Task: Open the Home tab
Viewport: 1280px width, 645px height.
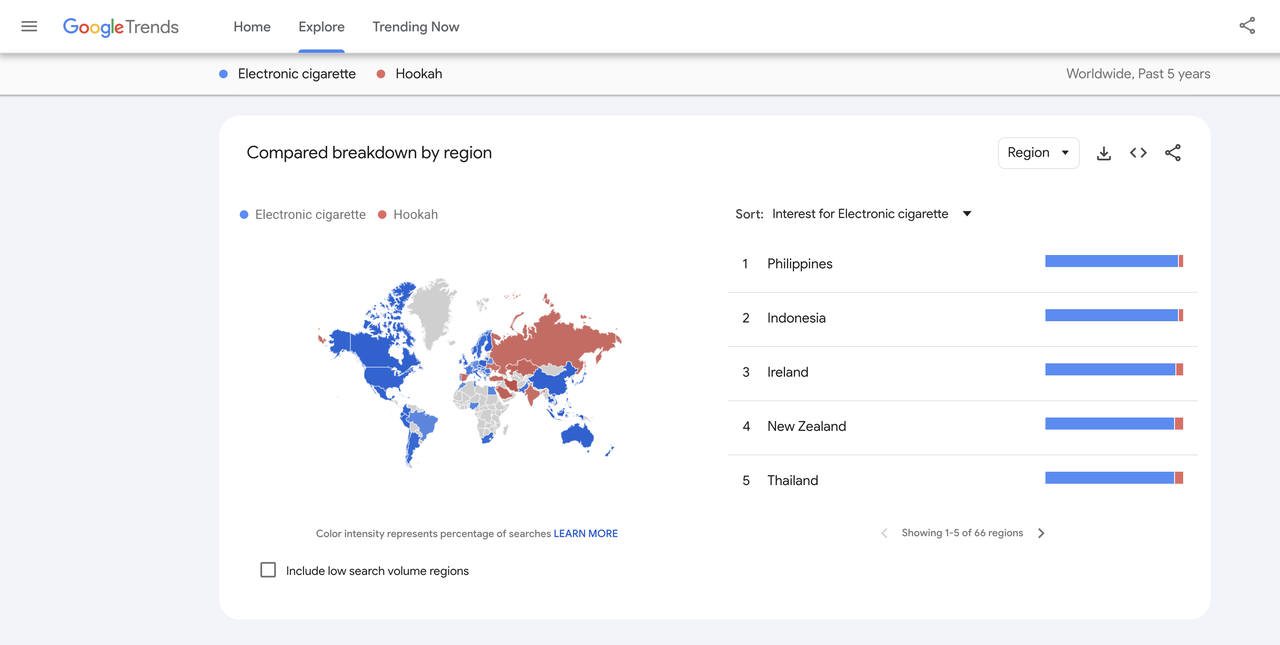Action: pyautogui.click(x=252, y=27)
